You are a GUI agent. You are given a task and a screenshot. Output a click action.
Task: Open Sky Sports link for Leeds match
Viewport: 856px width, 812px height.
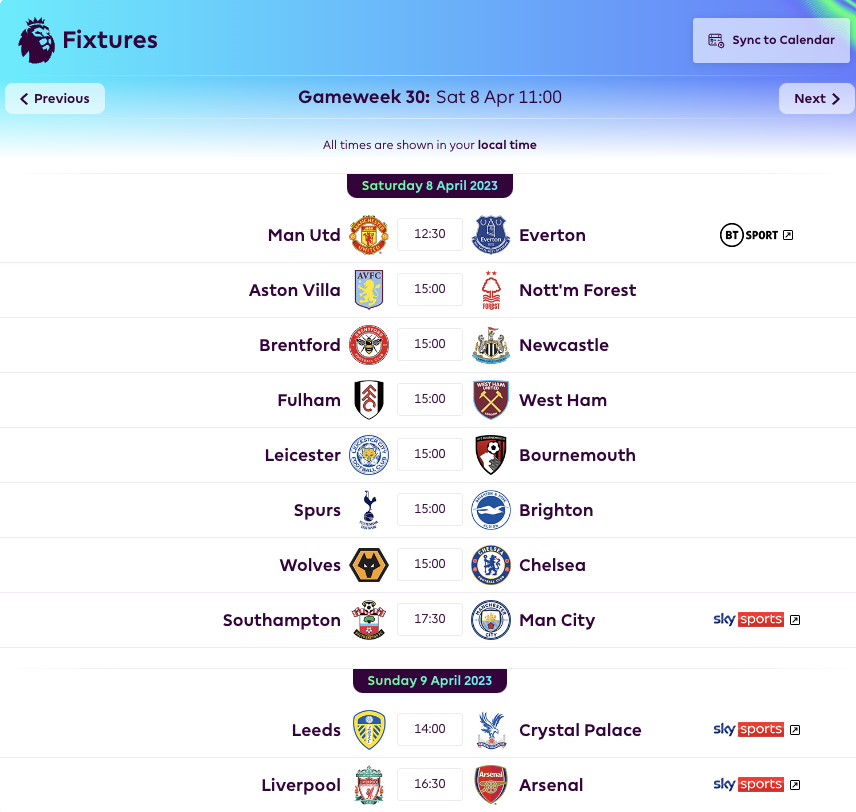coord(757,730)
